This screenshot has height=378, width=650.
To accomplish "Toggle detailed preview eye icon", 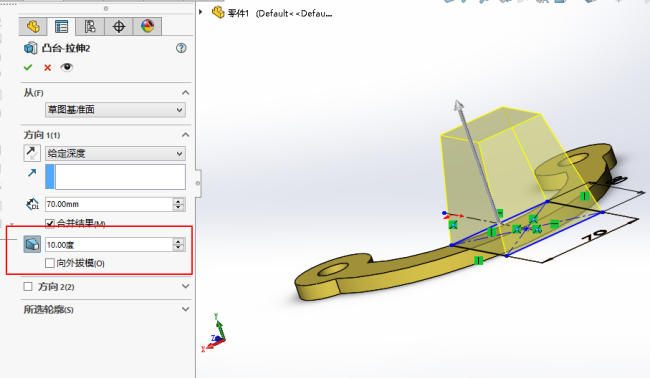I will (66, 67).
